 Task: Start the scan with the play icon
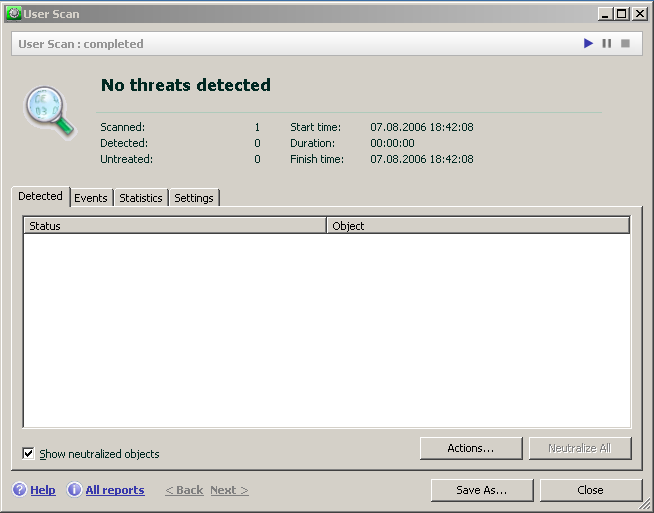[x=588, y=43]
